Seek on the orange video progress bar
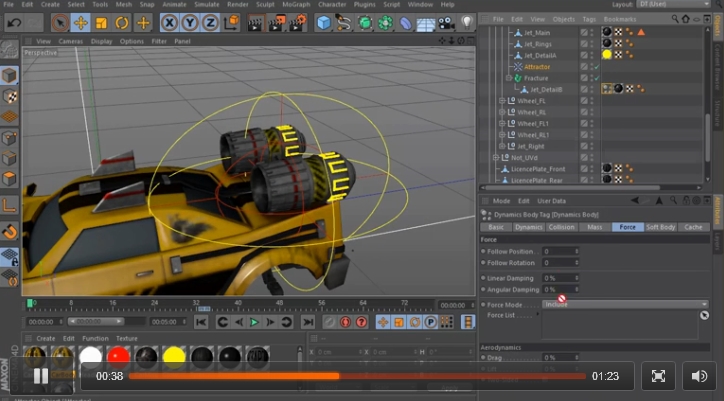The image size is (724, 401). (x=357, y=376)
